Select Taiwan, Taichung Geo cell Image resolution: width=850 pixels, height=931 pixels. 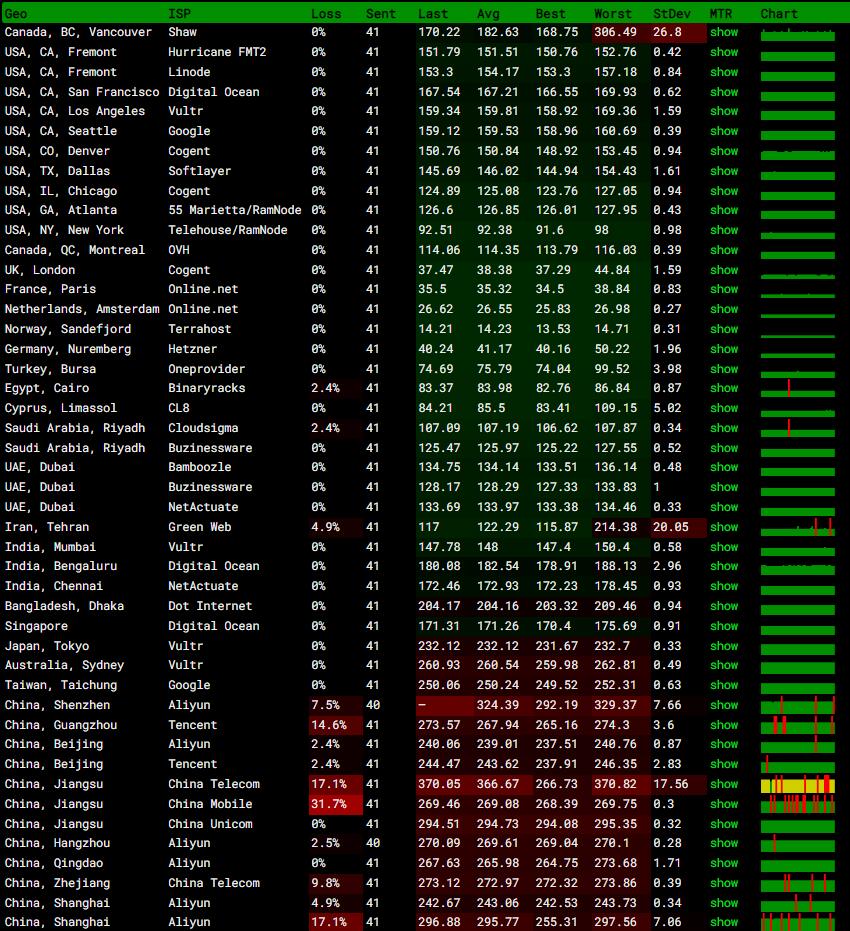point(61,685)
